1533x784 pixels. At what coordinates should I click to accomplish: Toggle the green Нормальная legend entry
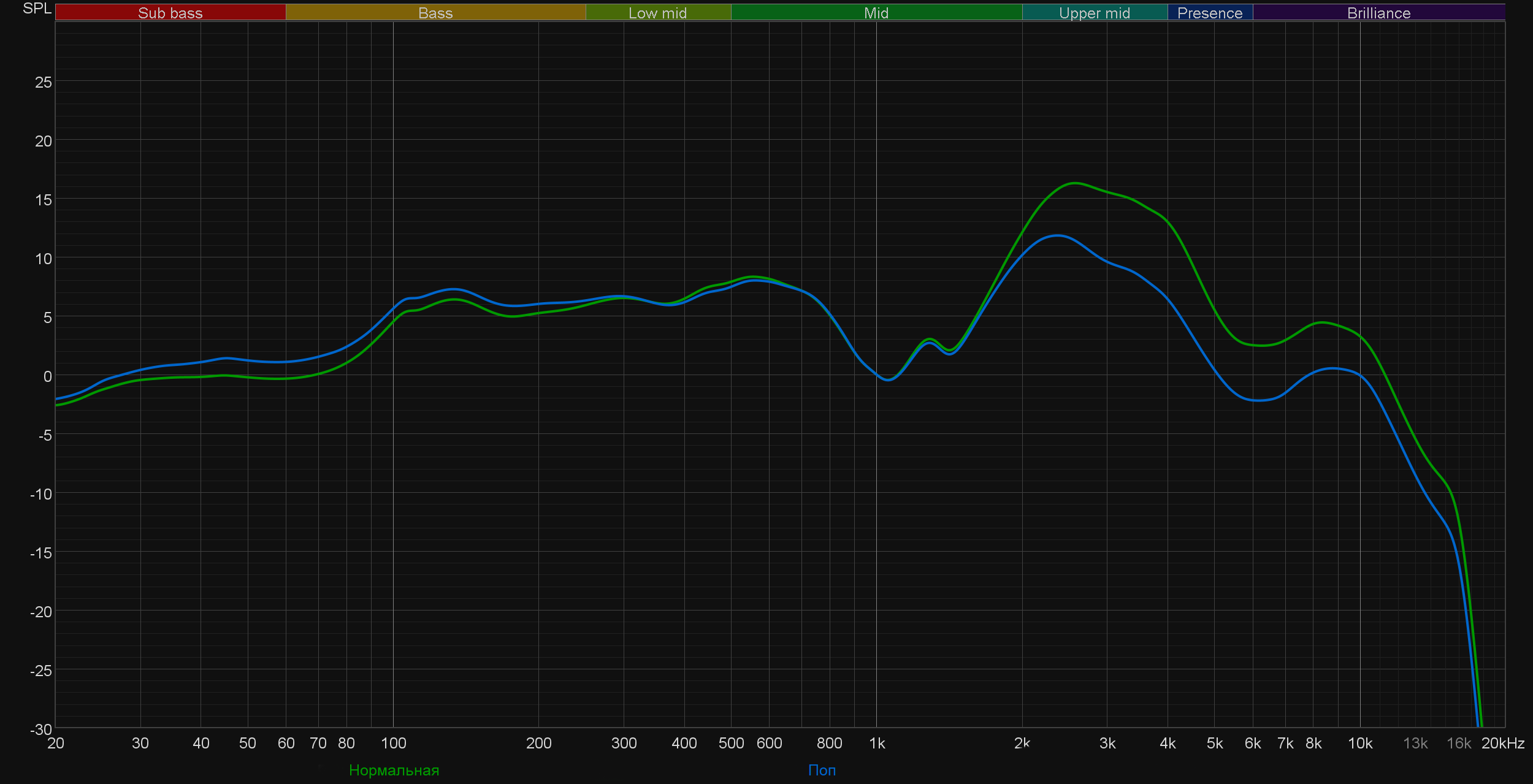[x=394, y=770]
